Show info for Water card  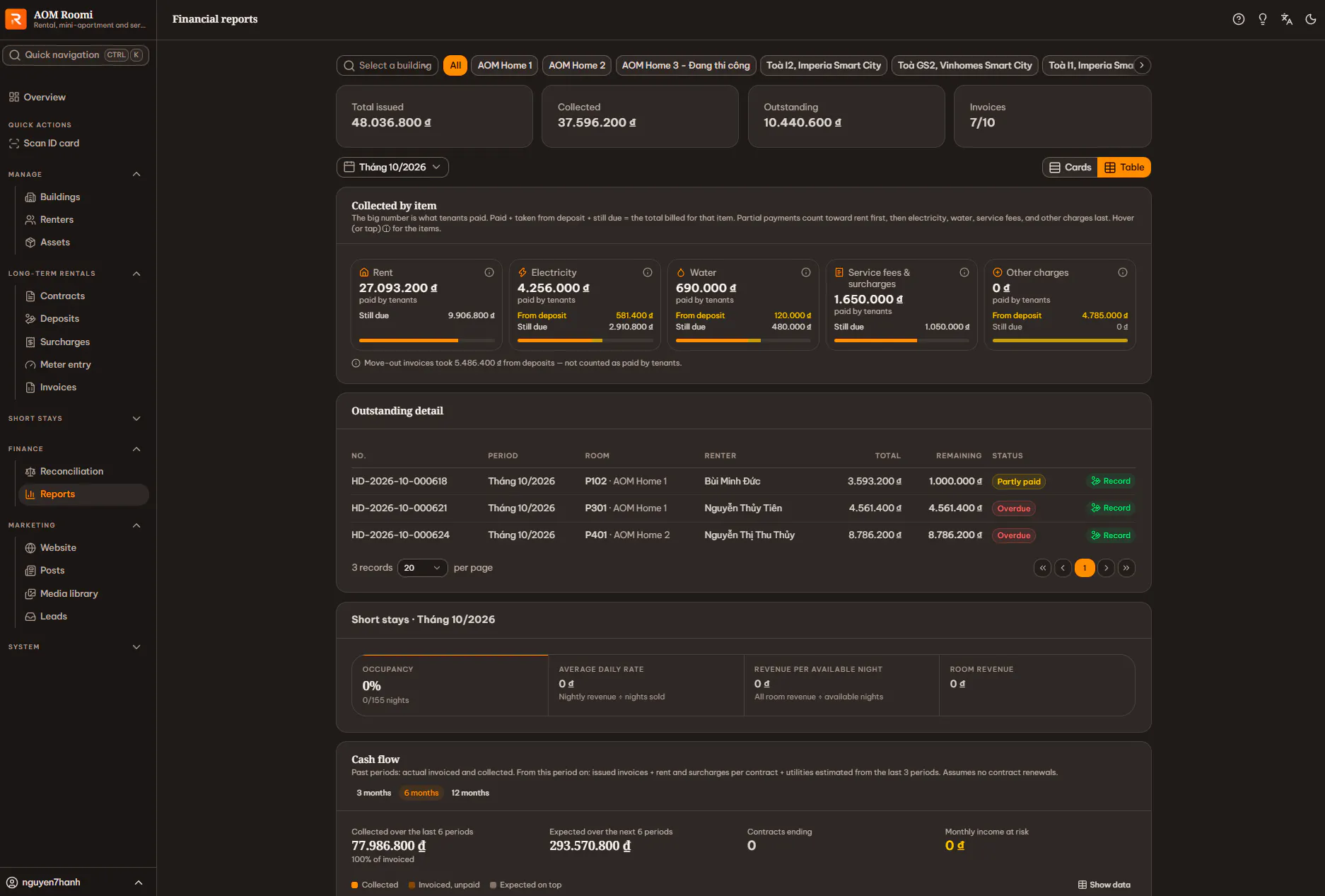(805, 272)
